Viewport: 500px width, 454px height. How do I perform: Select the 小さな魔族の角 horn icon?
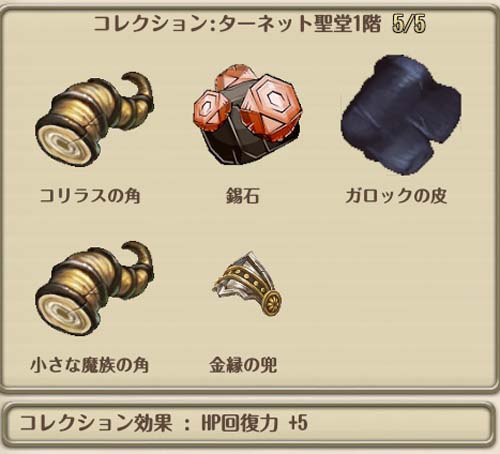click(95, 288)
